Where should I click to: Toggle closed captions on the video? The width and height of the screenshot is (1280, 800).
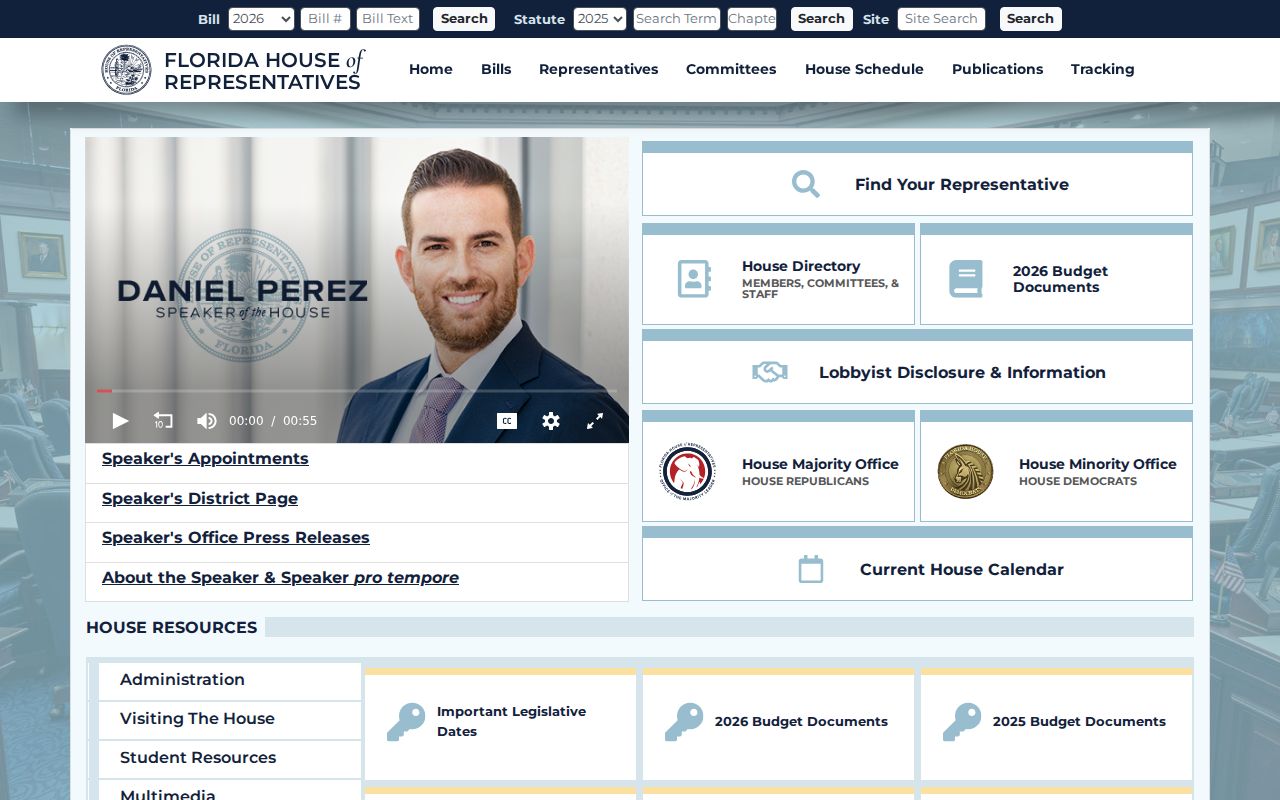(507, 421)
